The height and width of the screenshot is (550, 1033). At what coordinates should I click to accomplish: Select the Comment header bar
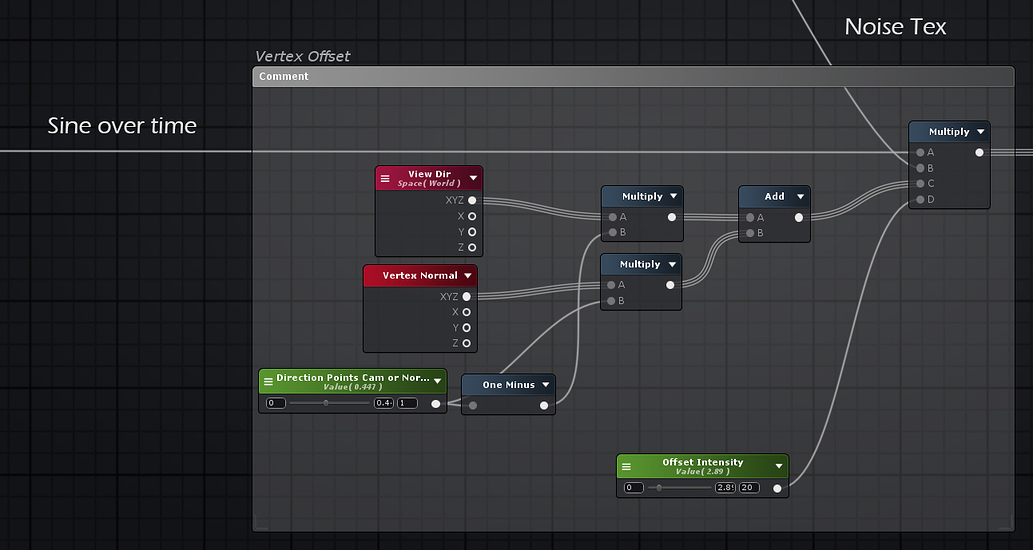tap(632, 76)
